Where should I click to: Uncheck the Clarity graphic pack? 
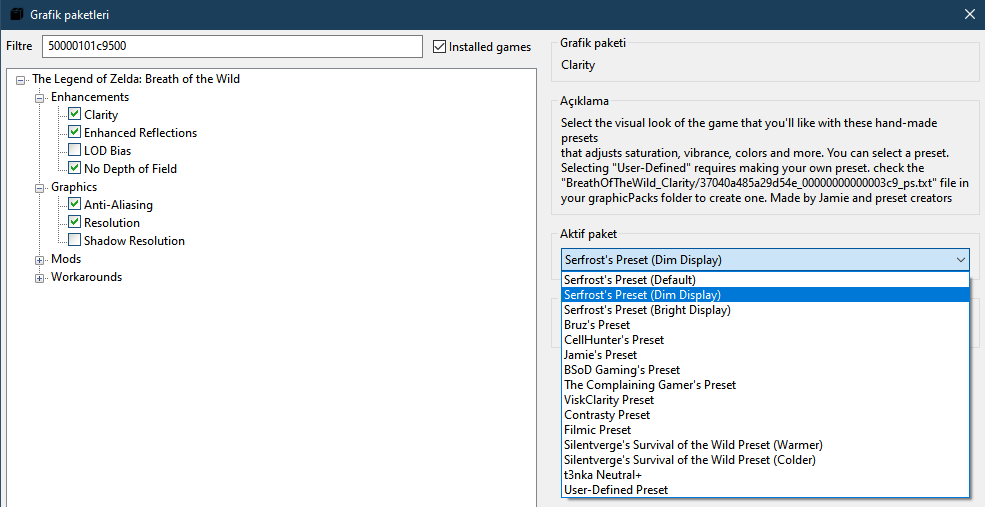coord(74,114)
